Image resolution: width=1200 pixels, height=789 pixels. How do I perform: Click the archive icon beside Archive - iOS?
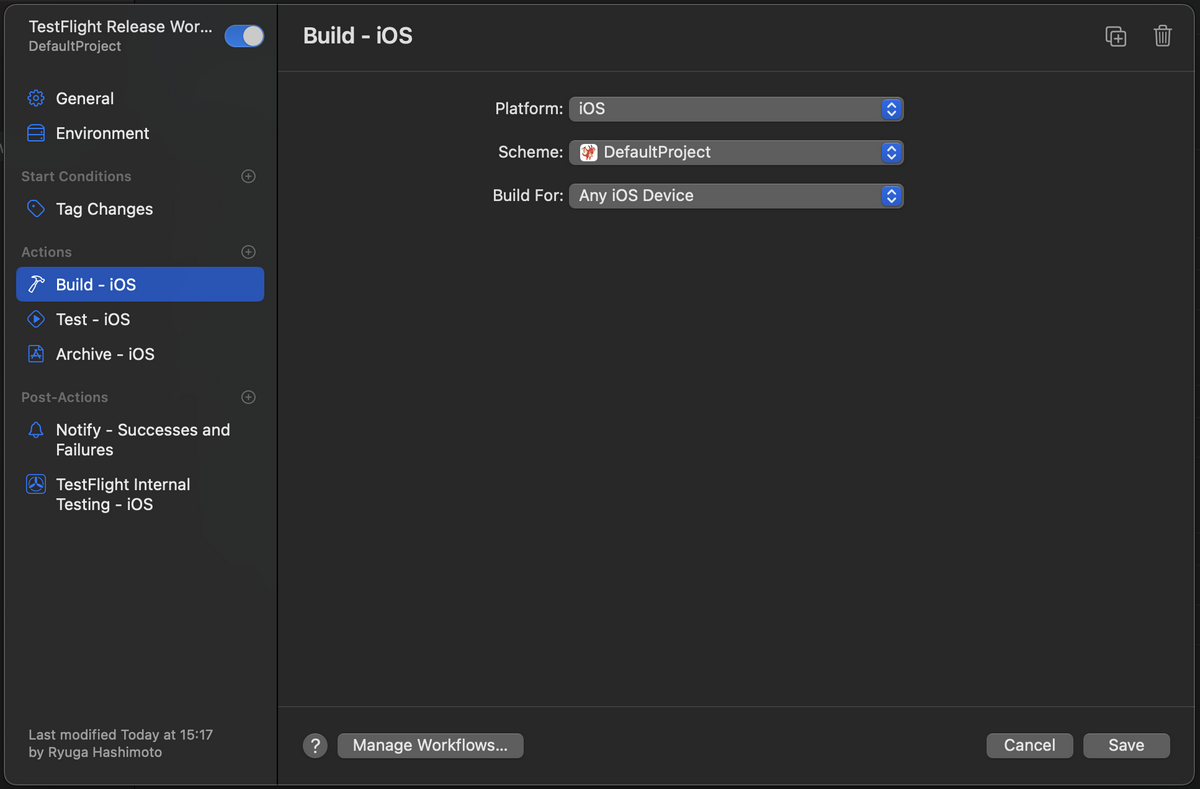coord(36,354)
